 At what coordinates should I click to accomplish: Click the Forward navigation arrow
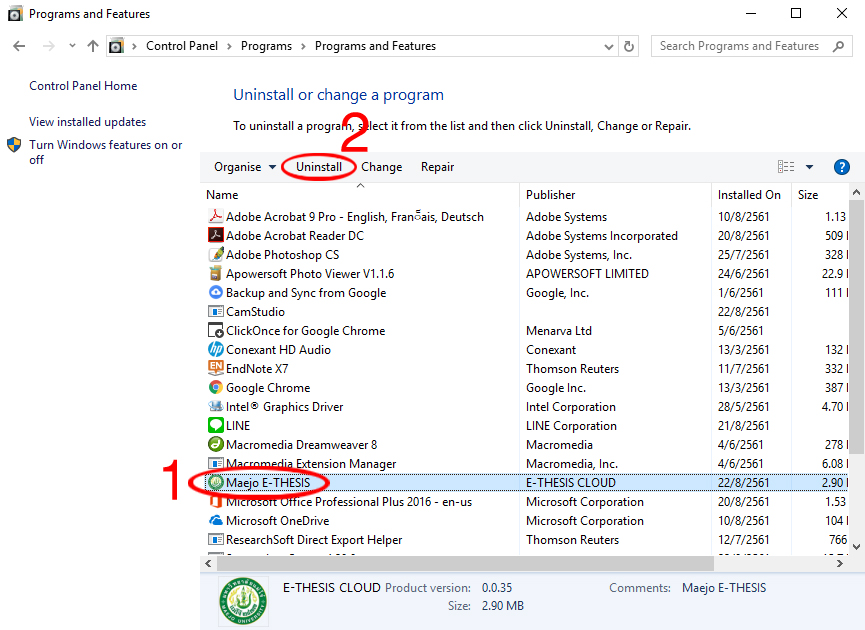tap(49, 46)
